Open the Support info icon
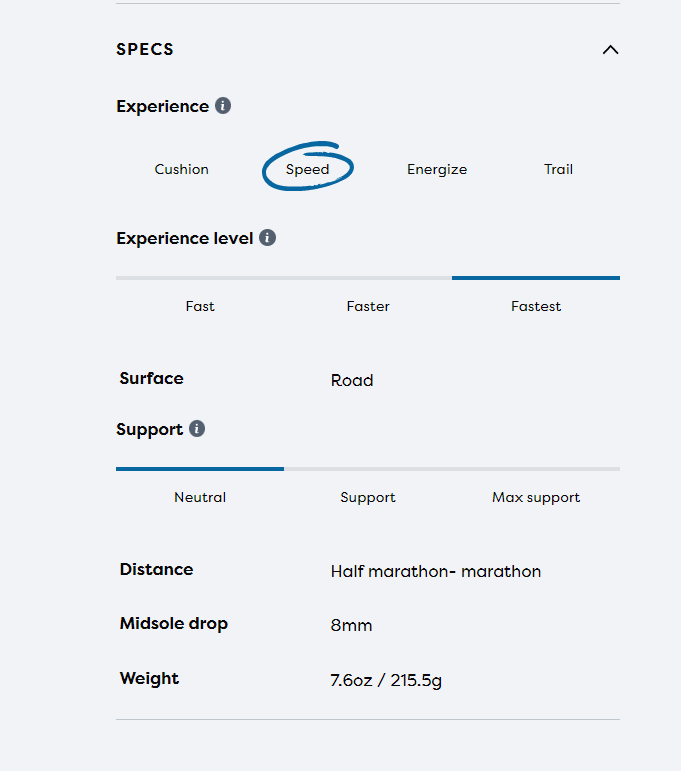 point(197,429)
